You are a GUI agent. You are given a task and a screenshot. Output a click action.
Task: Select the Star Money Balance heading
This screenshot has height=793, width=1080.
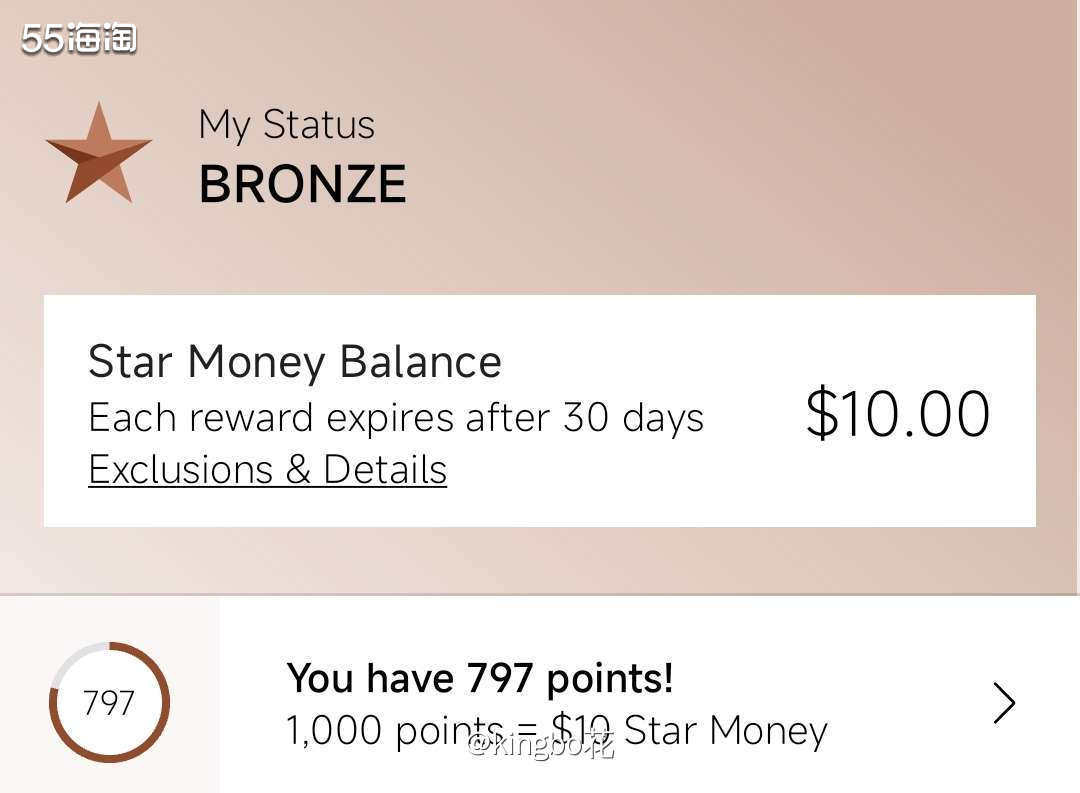coord(294,362)
